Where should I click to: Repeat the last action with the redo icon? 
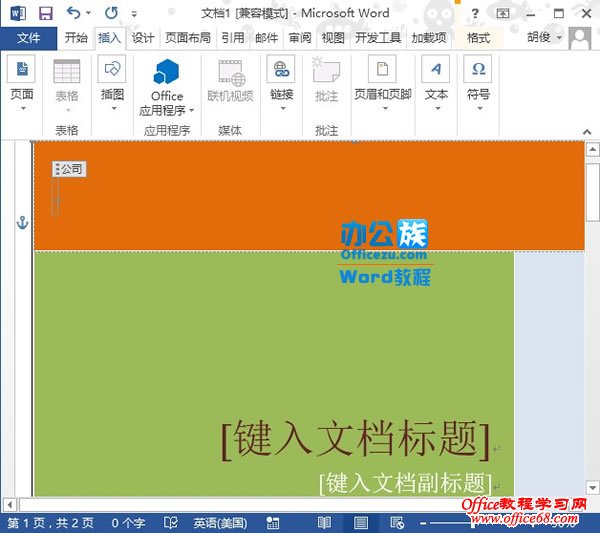click(111, 13)
